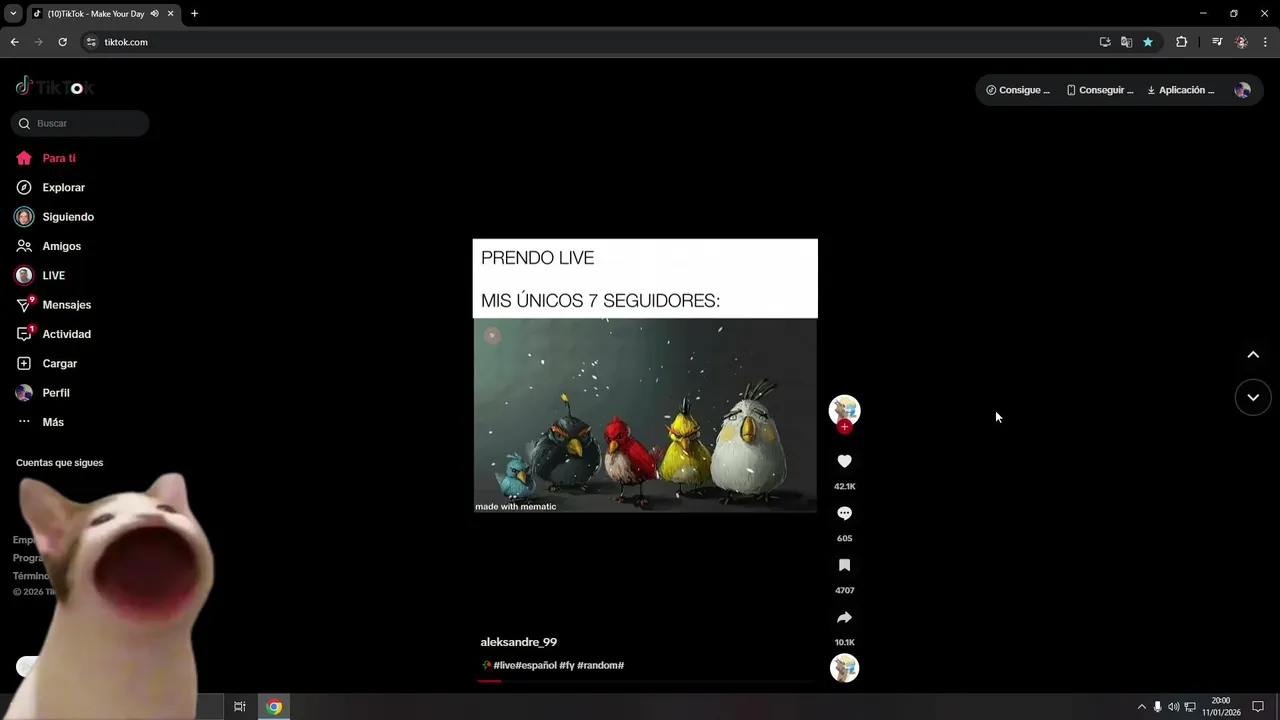This screenshot has height=720, width=1280.
Task: Translate this page icon
Action: click(1126, 42)
